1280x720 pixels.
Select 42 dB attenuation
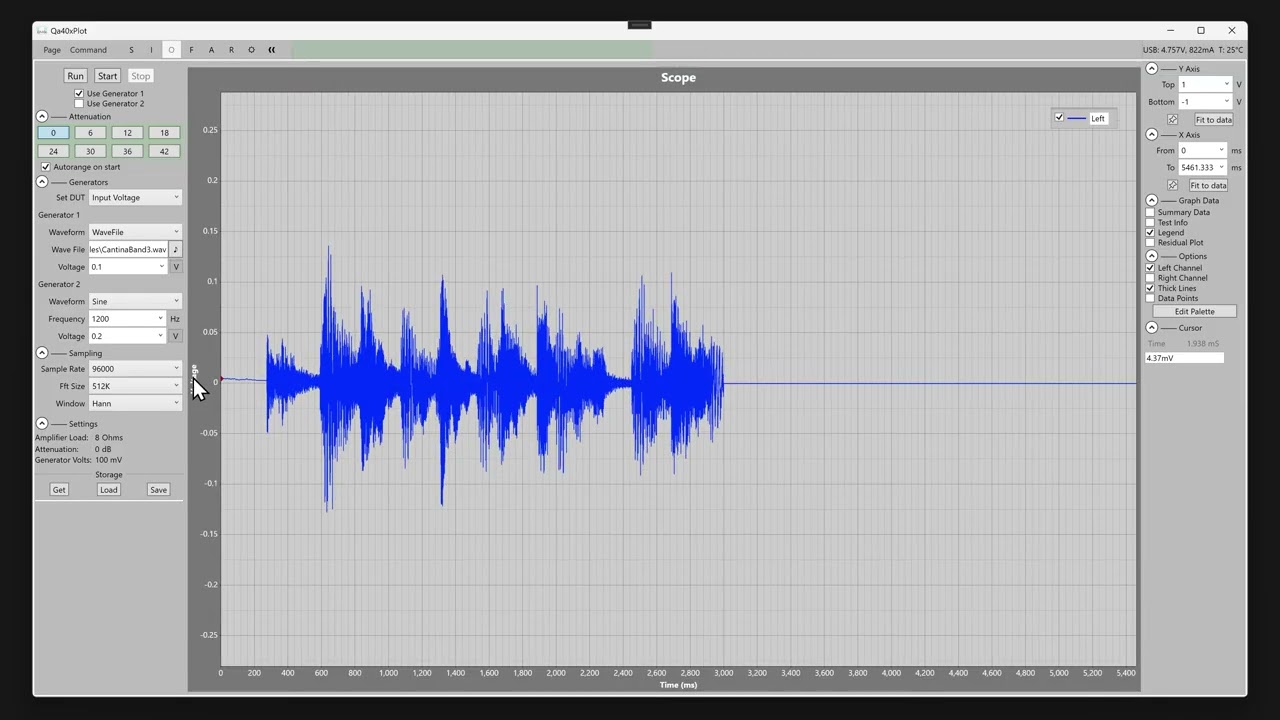[164, 151]
